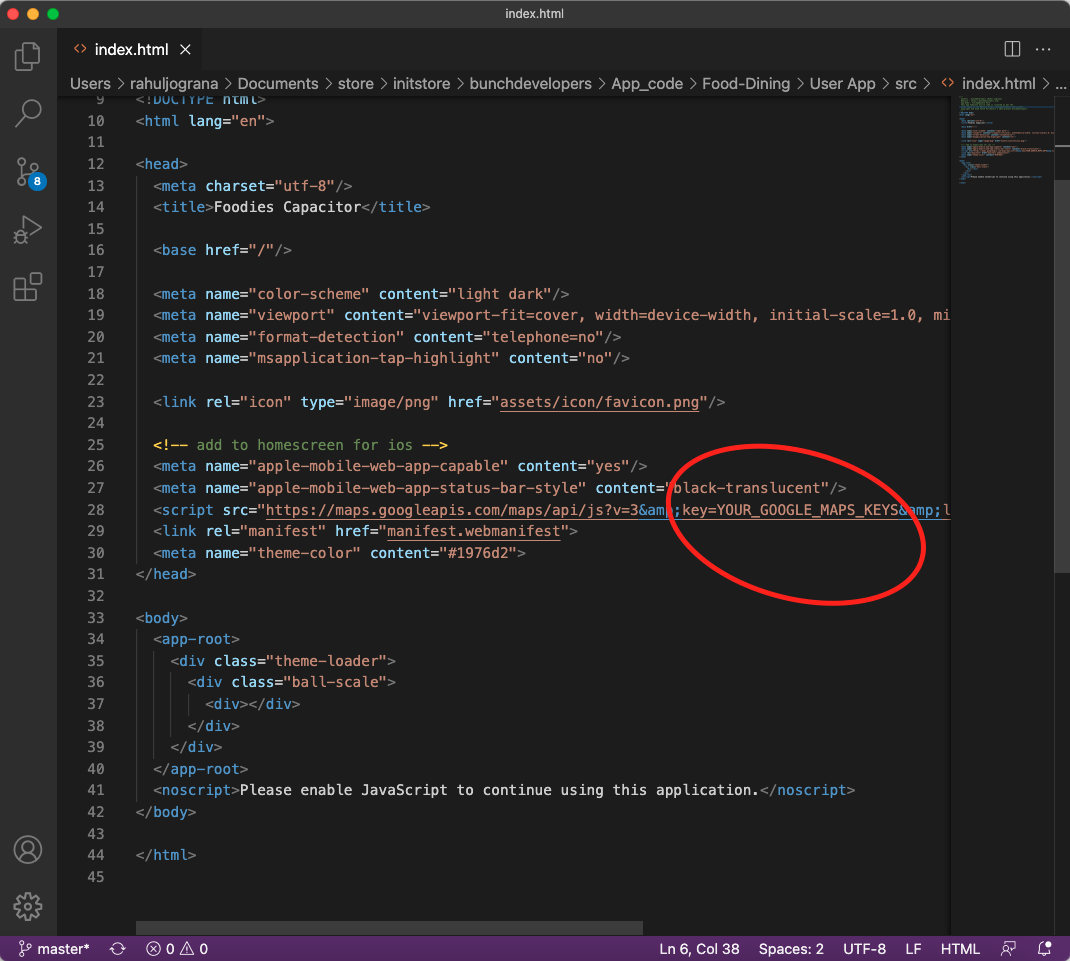Viewport: 1070px width, 961px height.
Task: Expand the editor actions ellipsis menu
Action: (1043, 48)
